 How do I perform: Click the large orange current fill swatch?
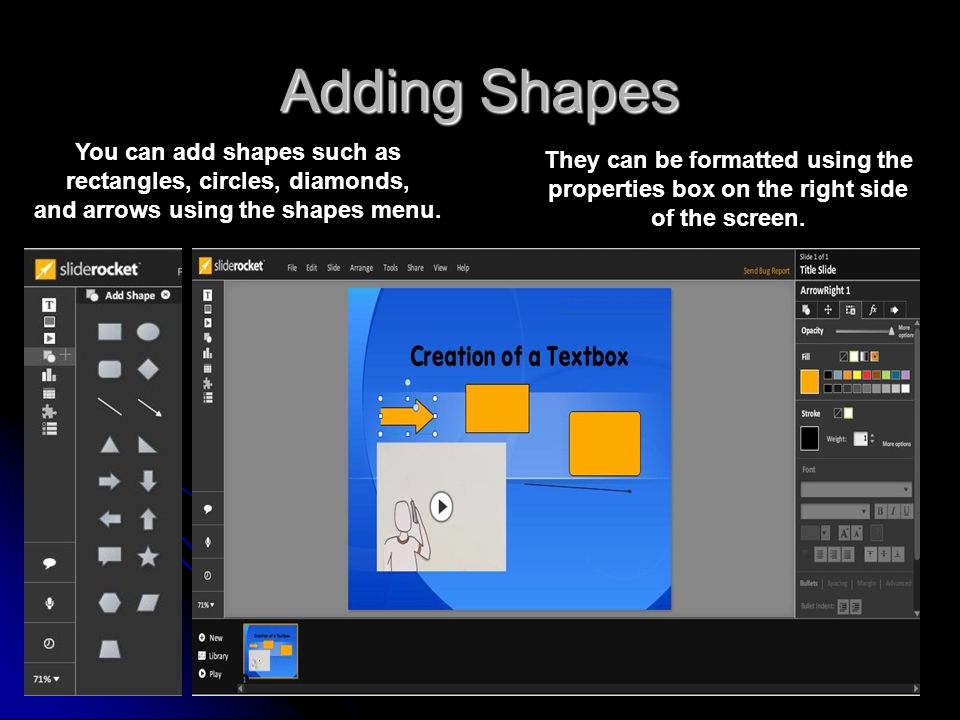click(x=809, y=382)
